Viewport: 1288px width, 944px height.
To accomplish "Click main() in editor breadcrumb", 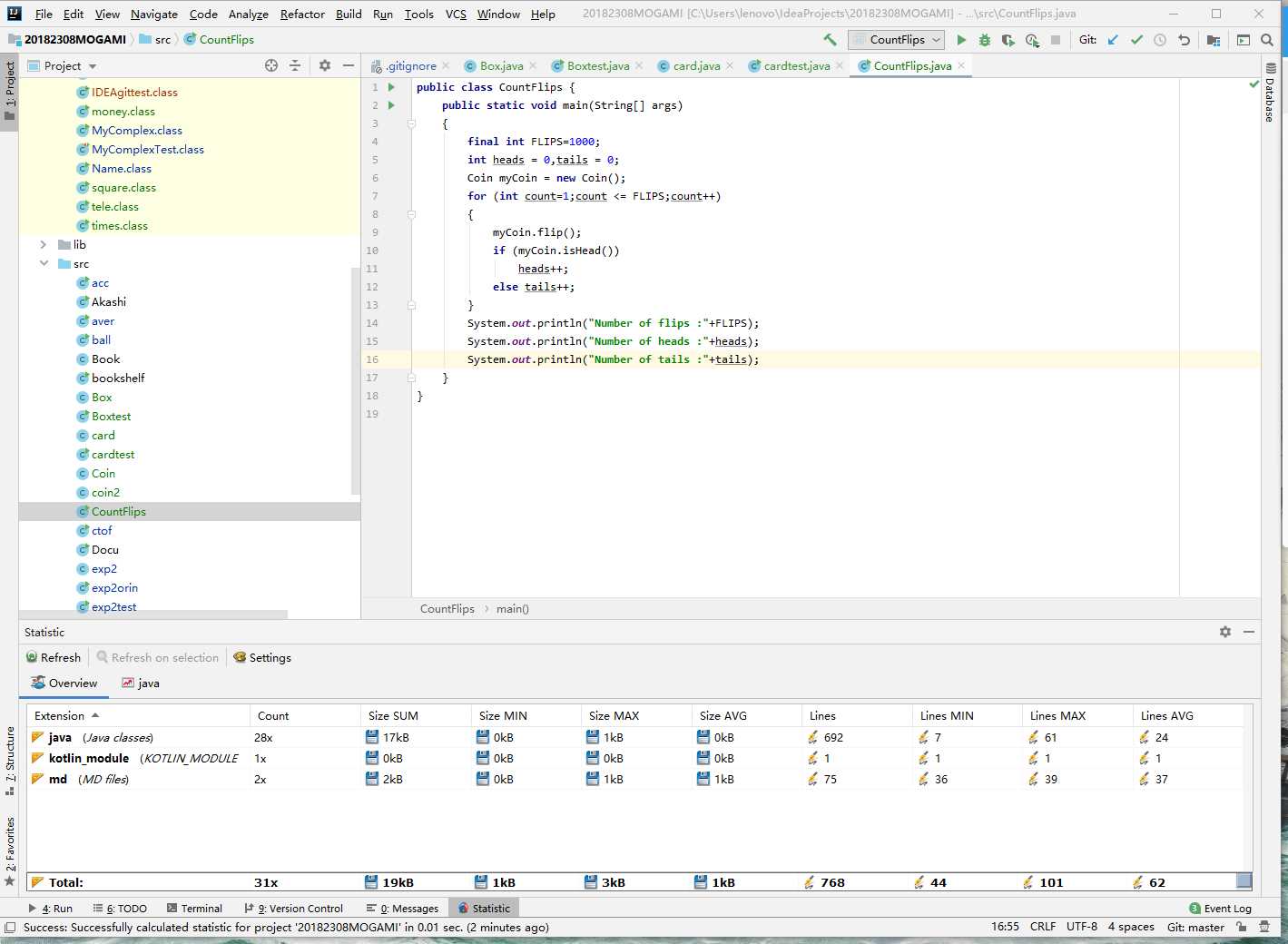I will click(x=512, y=608).
